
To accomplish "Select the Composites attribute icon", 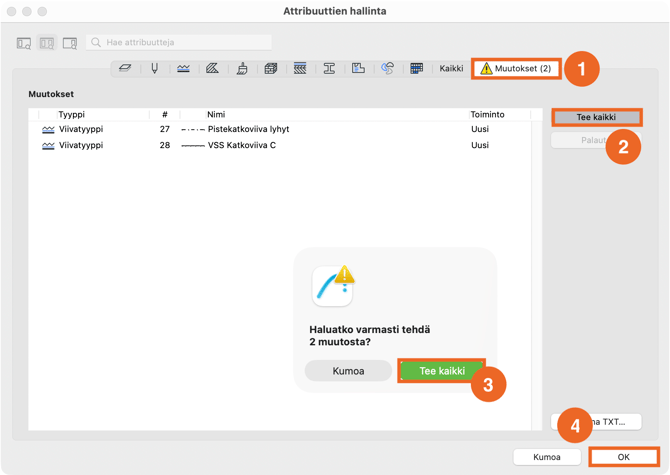I will pyautogui.click(x=300, y=69).
